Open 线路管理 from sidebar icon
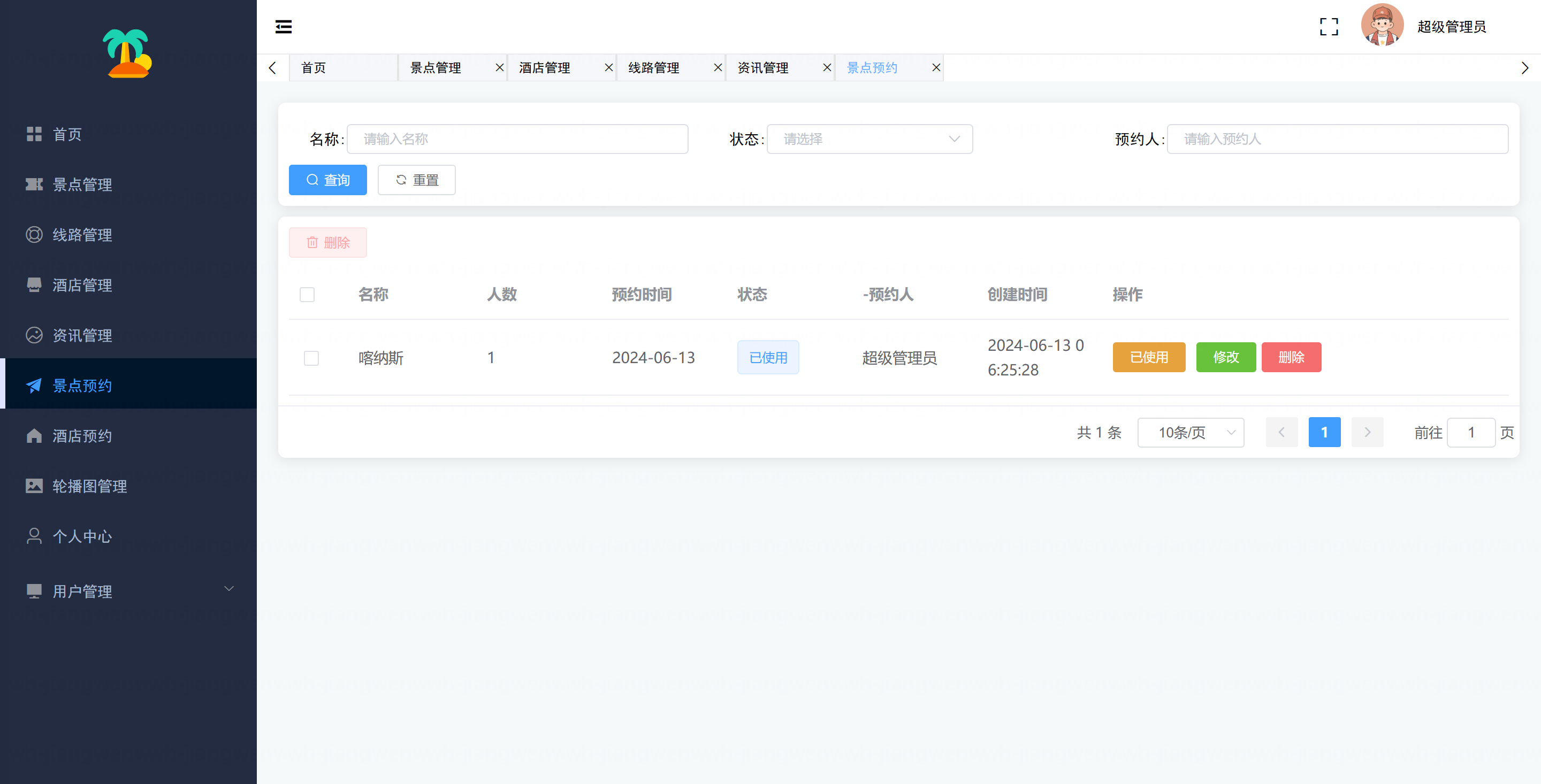The image size is (1541, 784). [x=34, y=234]
